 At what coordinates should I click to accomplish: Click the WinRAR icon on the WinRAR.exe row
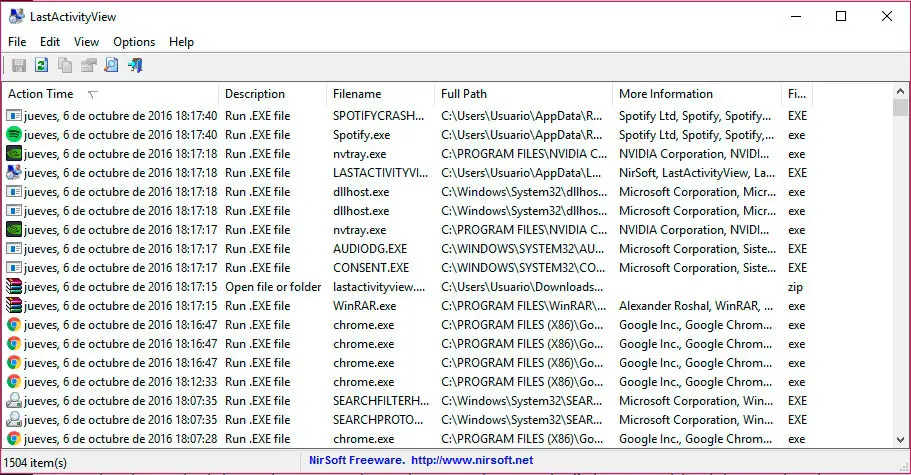pyautogui.click(x=14, y=305)
